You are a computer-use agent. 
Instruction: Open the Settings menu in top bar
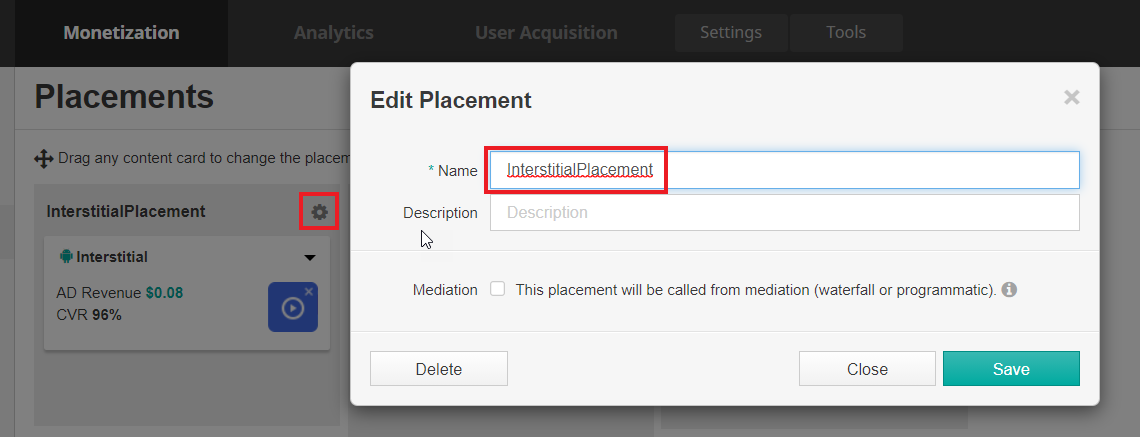(730, 33)
